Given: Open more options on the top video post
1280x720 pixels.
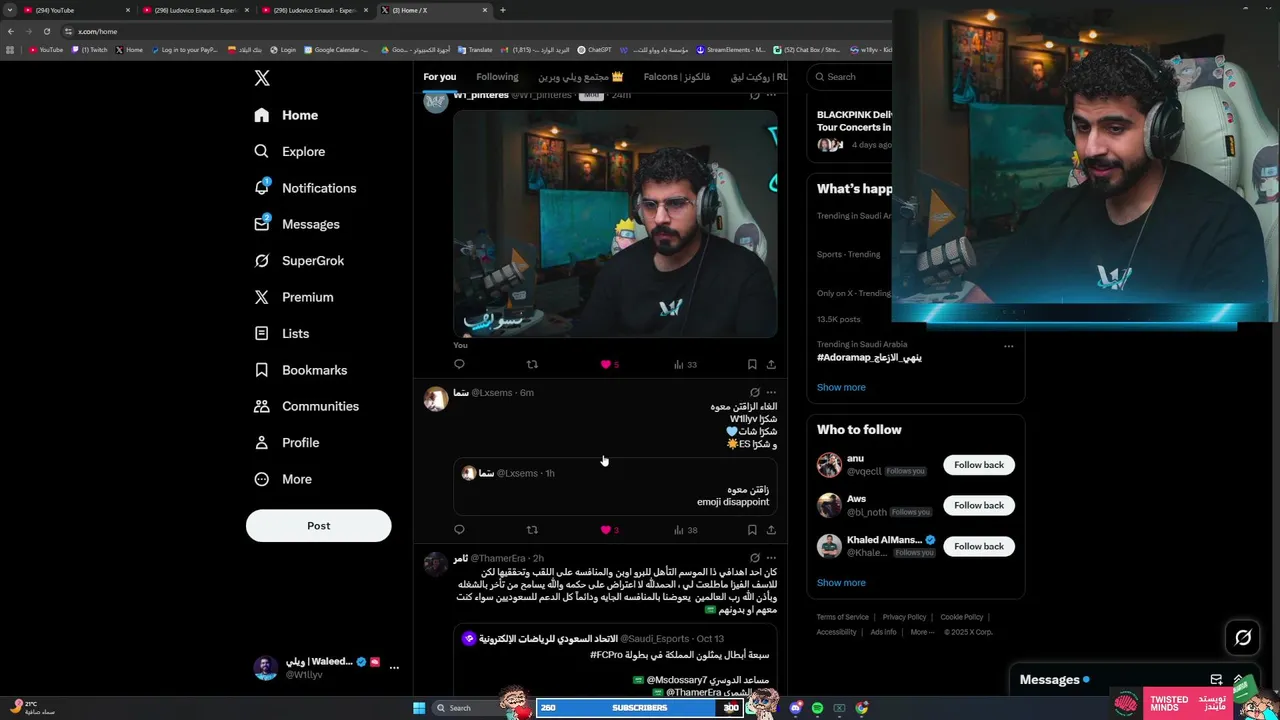Looking at the screenshot, I should (771, 95).
